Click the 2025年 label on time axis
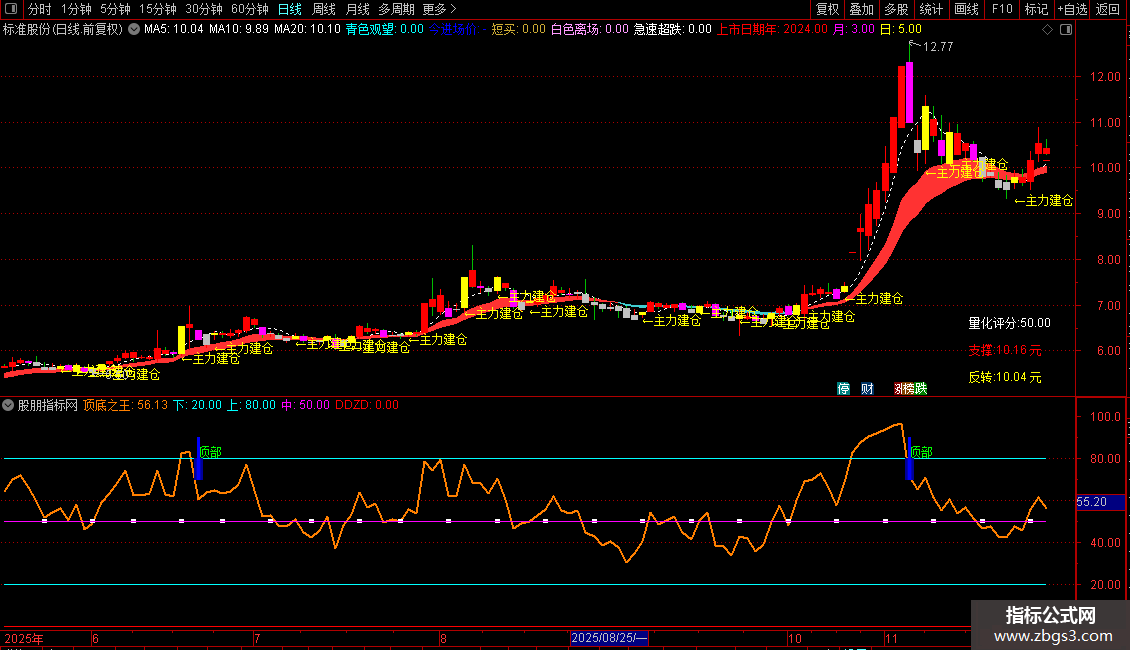Image resolution: width=1130 pixels, height=650 pixels. tap(24, 638)
